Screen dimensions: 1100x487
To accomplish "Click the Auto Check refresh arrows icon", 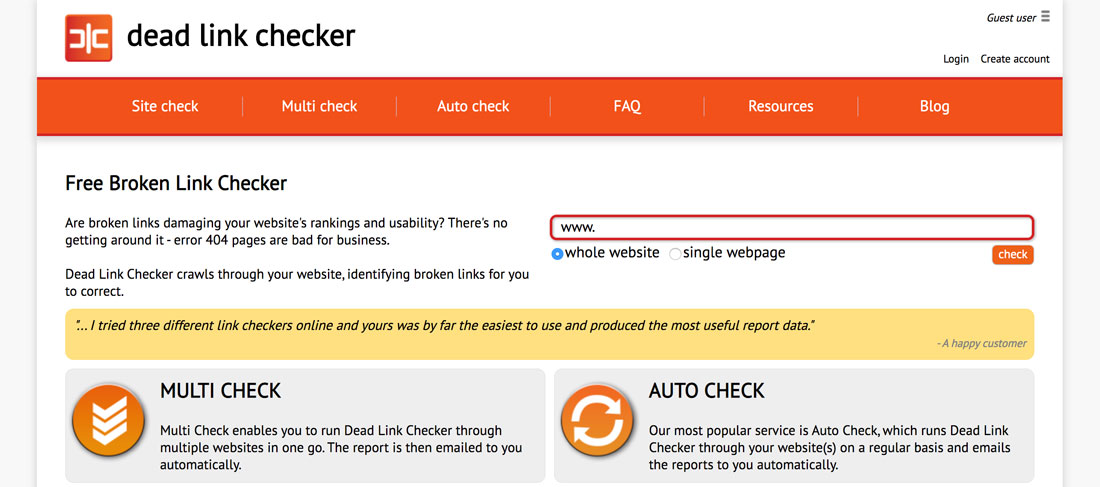I will tap(597, 421).
